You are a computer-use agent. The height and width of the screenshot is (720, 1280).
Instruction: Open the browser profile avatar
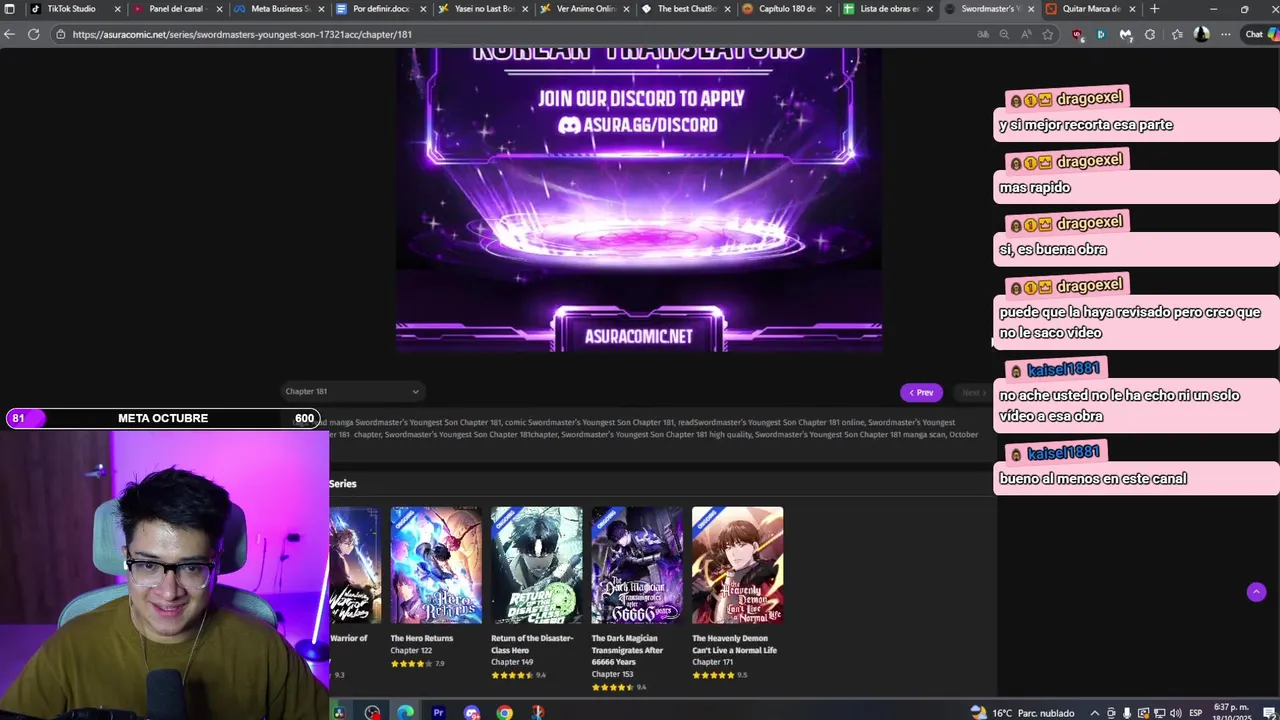[x=1201, y=34]
